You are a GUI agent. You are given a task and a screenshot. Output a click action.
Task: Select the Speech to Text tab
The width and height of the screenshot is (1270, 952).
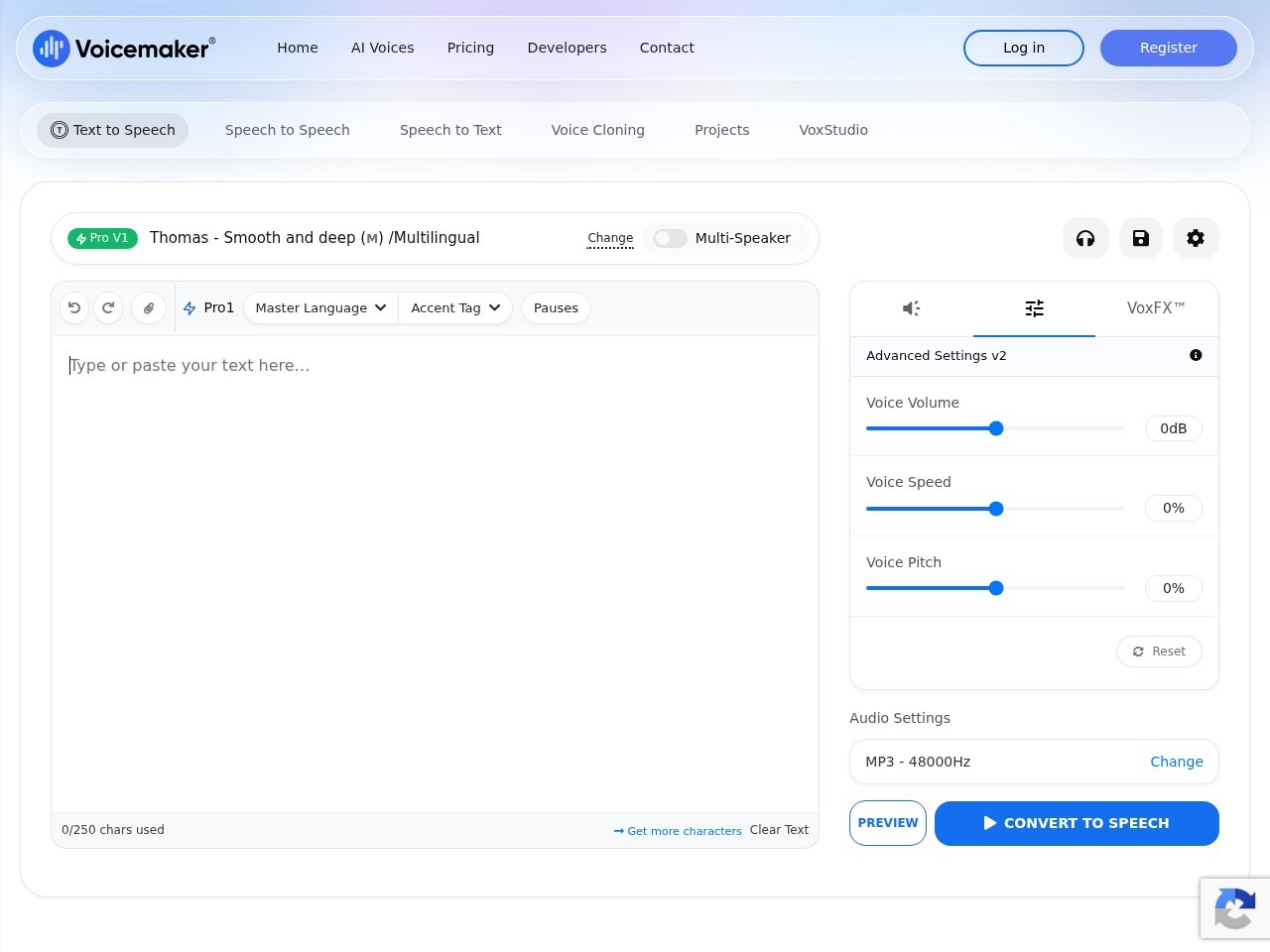450,130
